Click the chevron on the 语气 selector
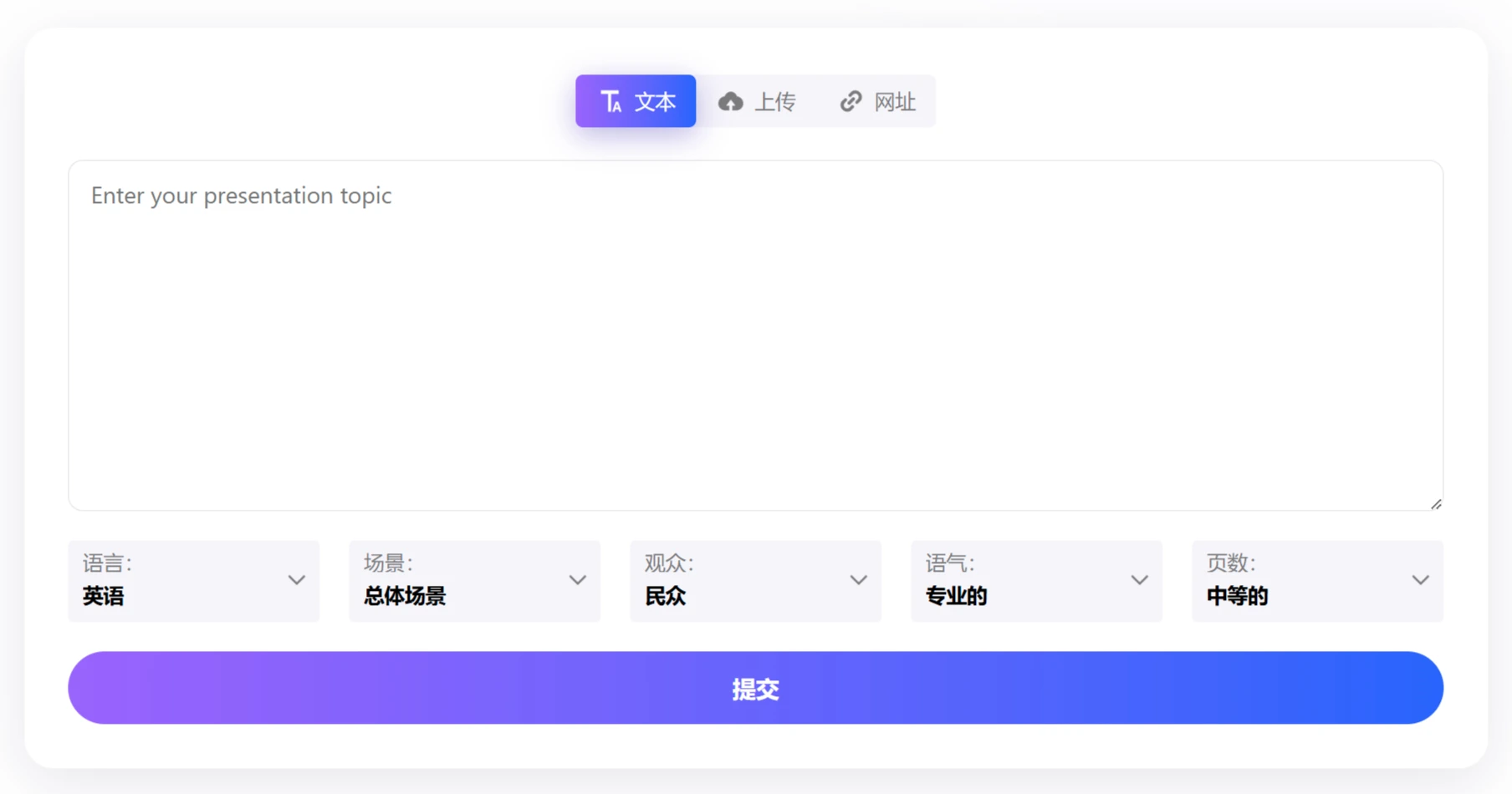This screenshot has width=1512, height=794. [1139, 580]
